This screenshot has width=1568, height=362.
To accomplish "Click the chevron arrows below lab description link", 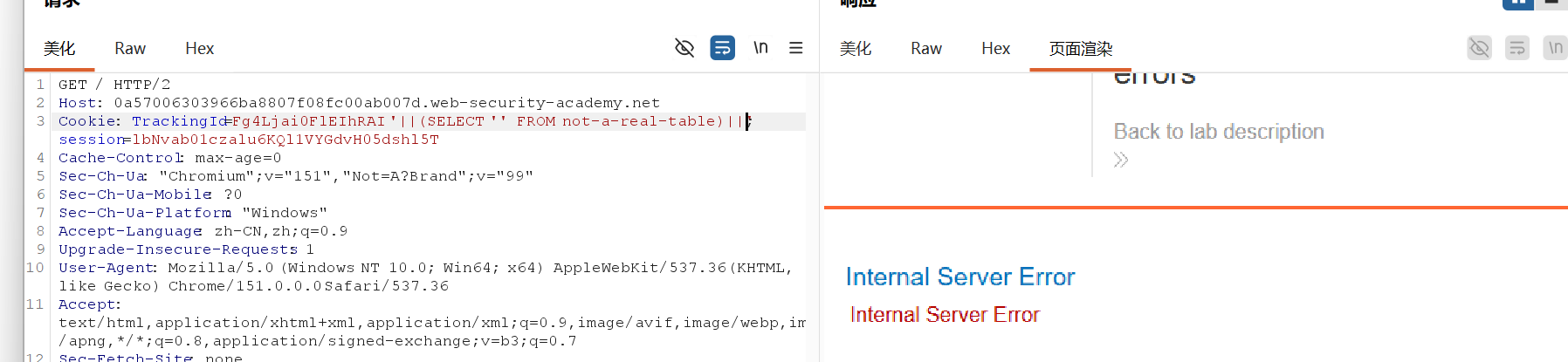I will click(x=1121, y=160).
